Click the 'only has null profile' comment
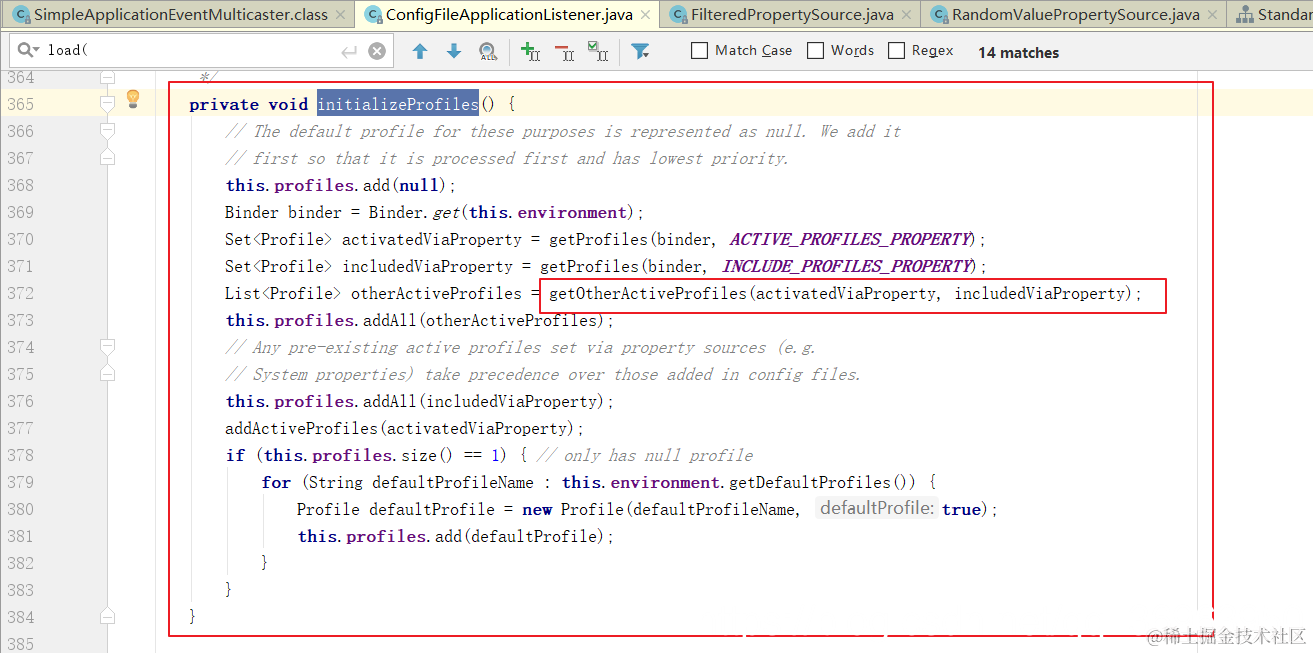The height and width of the screenshot is (653, 1313). pos(644,455)
